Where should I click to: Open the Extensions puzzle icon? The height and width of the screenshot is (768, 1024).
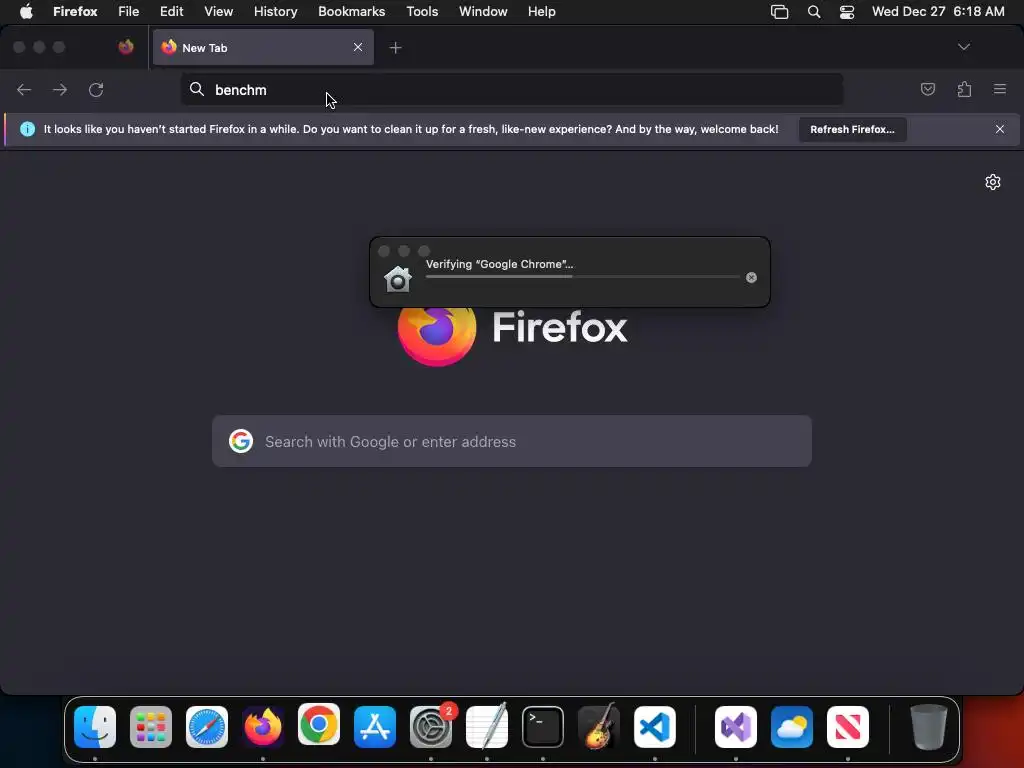tap(965, 89)
